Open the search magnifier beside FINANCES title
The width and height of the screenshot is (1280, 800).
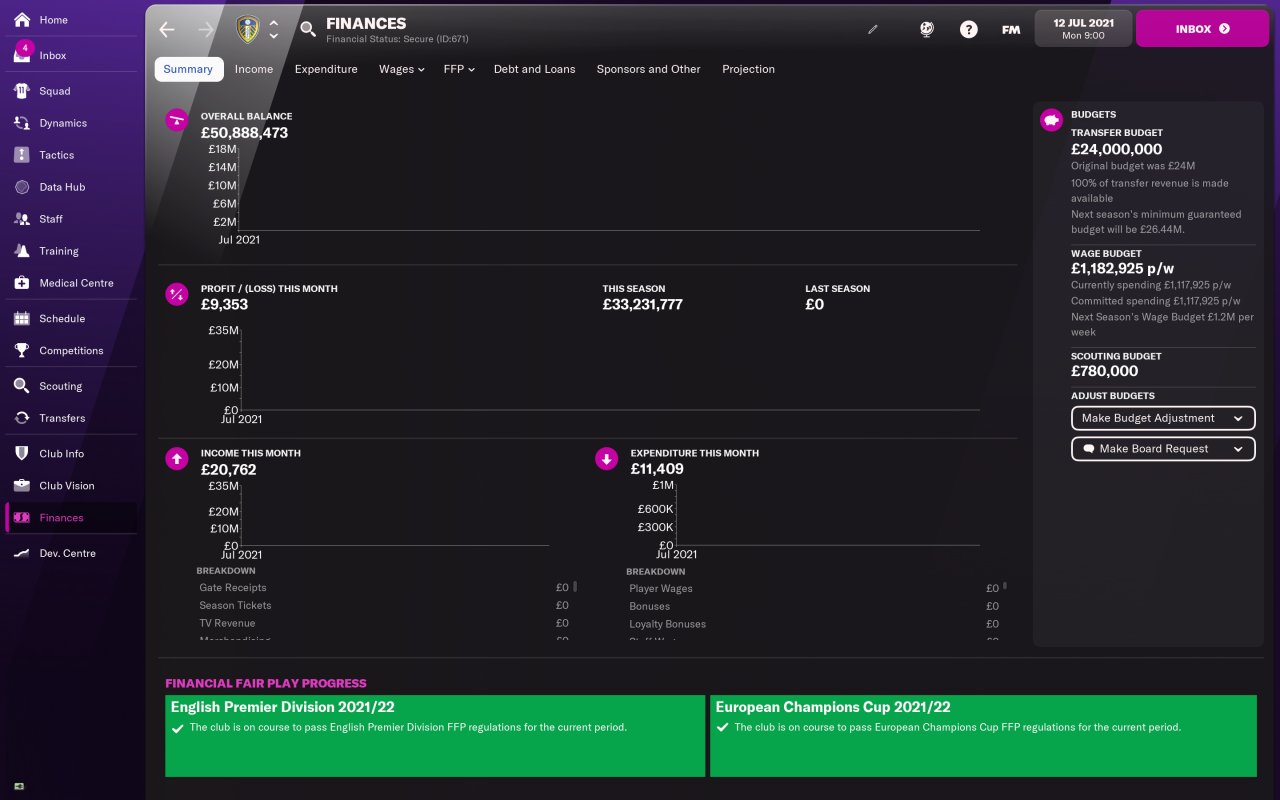[308, 29]
